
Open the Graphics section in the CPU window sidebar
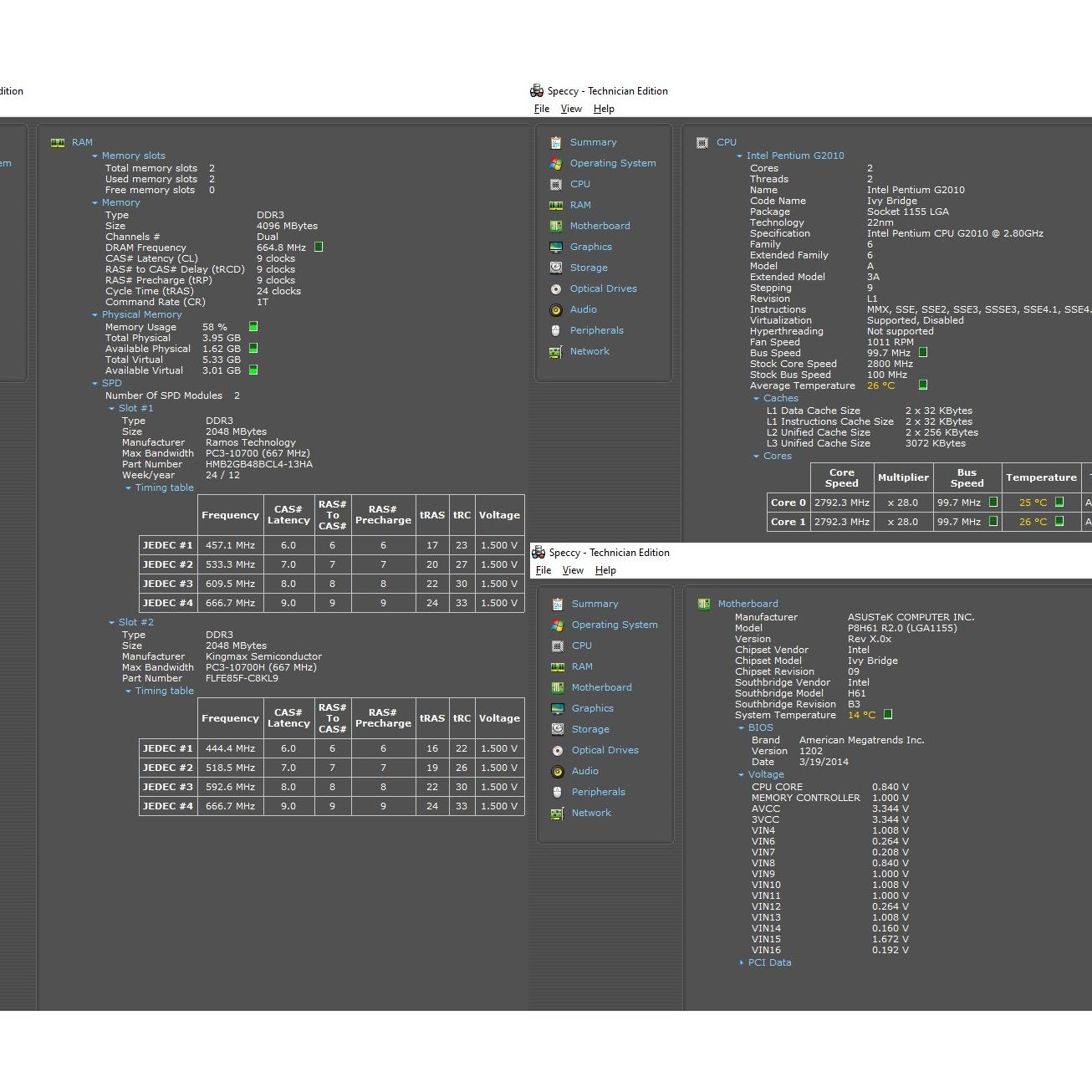[590, 247]
